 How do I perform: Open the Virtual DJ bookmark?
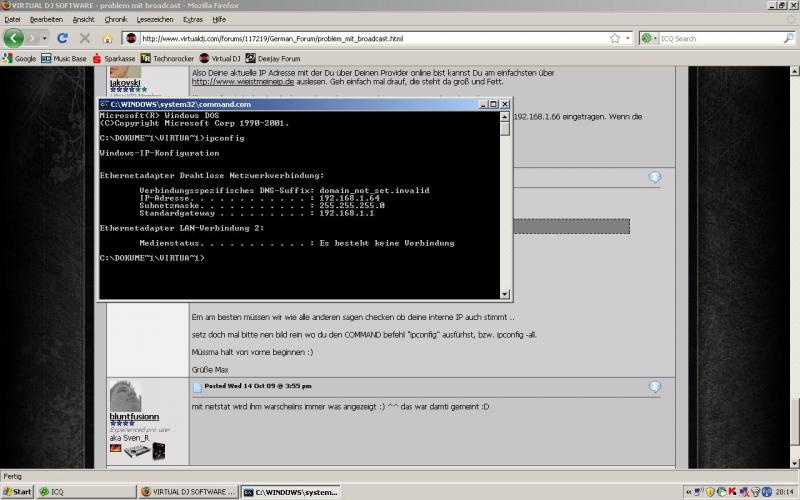220,59
